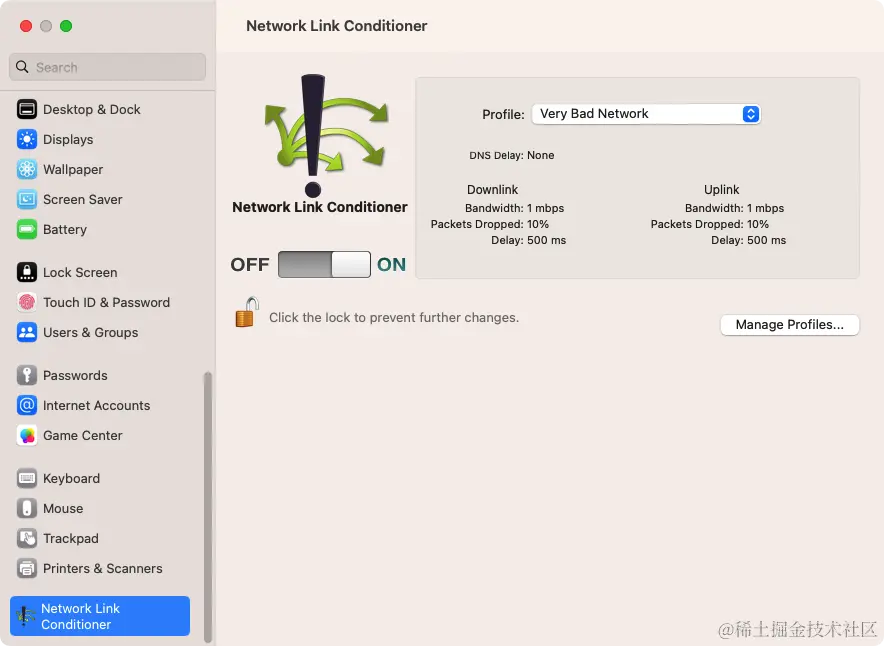
Task: Select Trackpad settings row
Action: pos(100,538)
